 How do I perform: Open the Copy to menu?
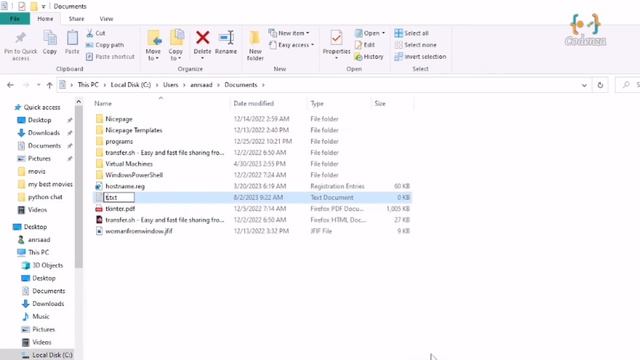176,44
